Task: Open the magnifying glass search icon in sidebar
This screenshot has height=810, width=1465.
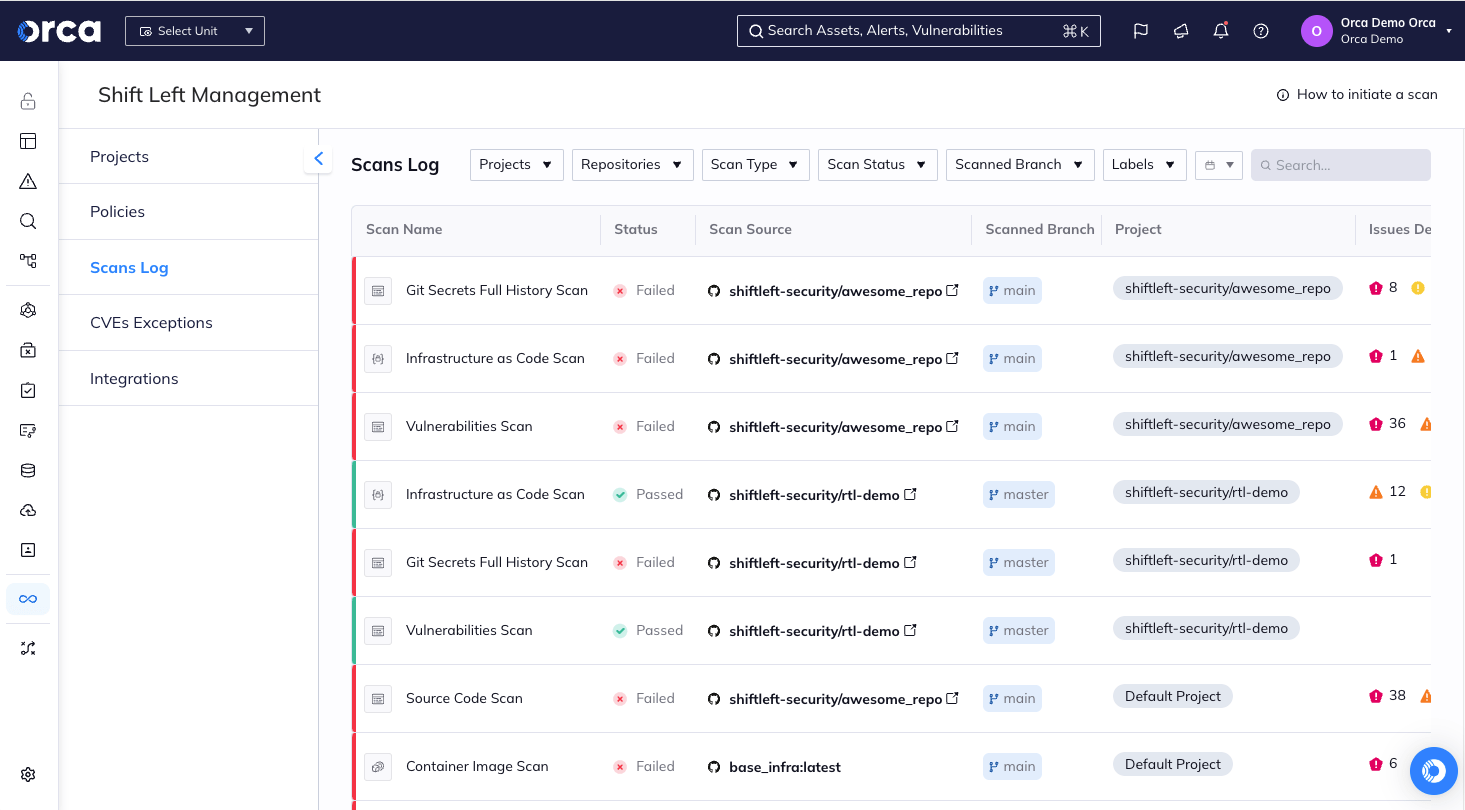Action: pyautogui.click(x=27, y=221)
